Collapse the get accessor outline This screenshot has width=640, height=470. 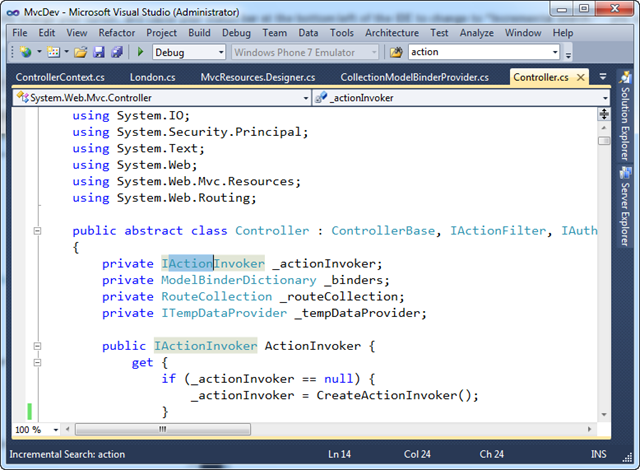[37, 362]
